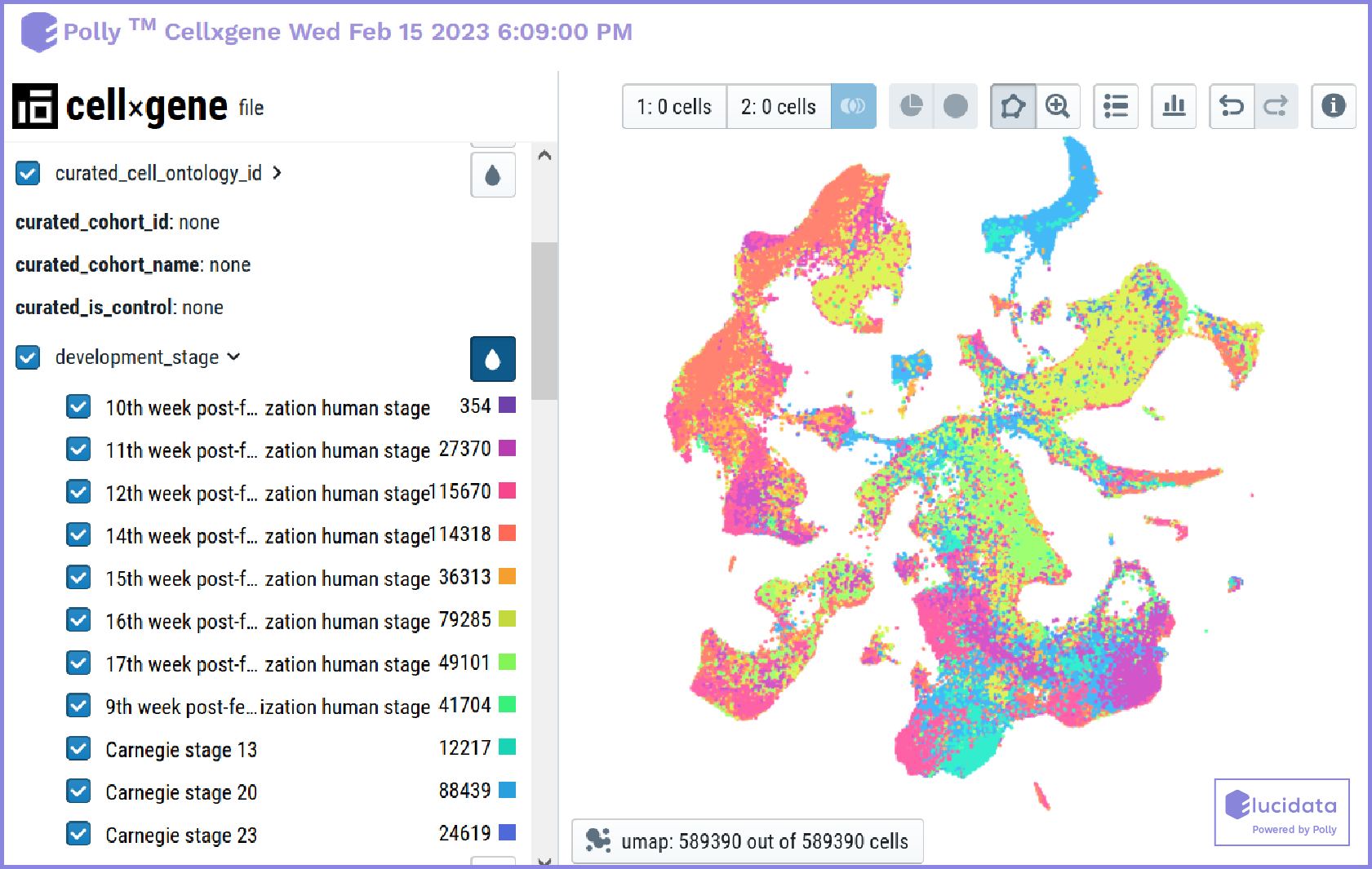Image resolution: width=1372 pixels, height=869 pixels.
Task: Disable the curated_cell_ontology_id category
Action: (x=28, y=173)
